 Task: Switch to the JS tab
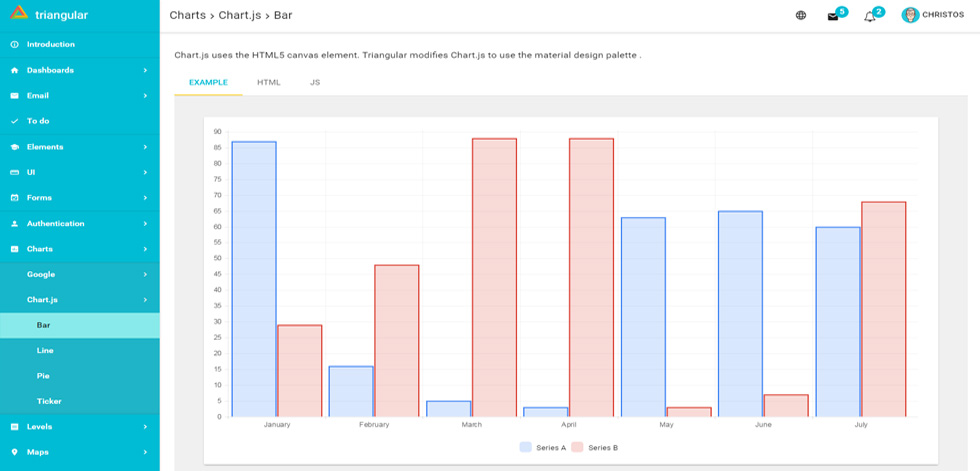pos(315,82)
